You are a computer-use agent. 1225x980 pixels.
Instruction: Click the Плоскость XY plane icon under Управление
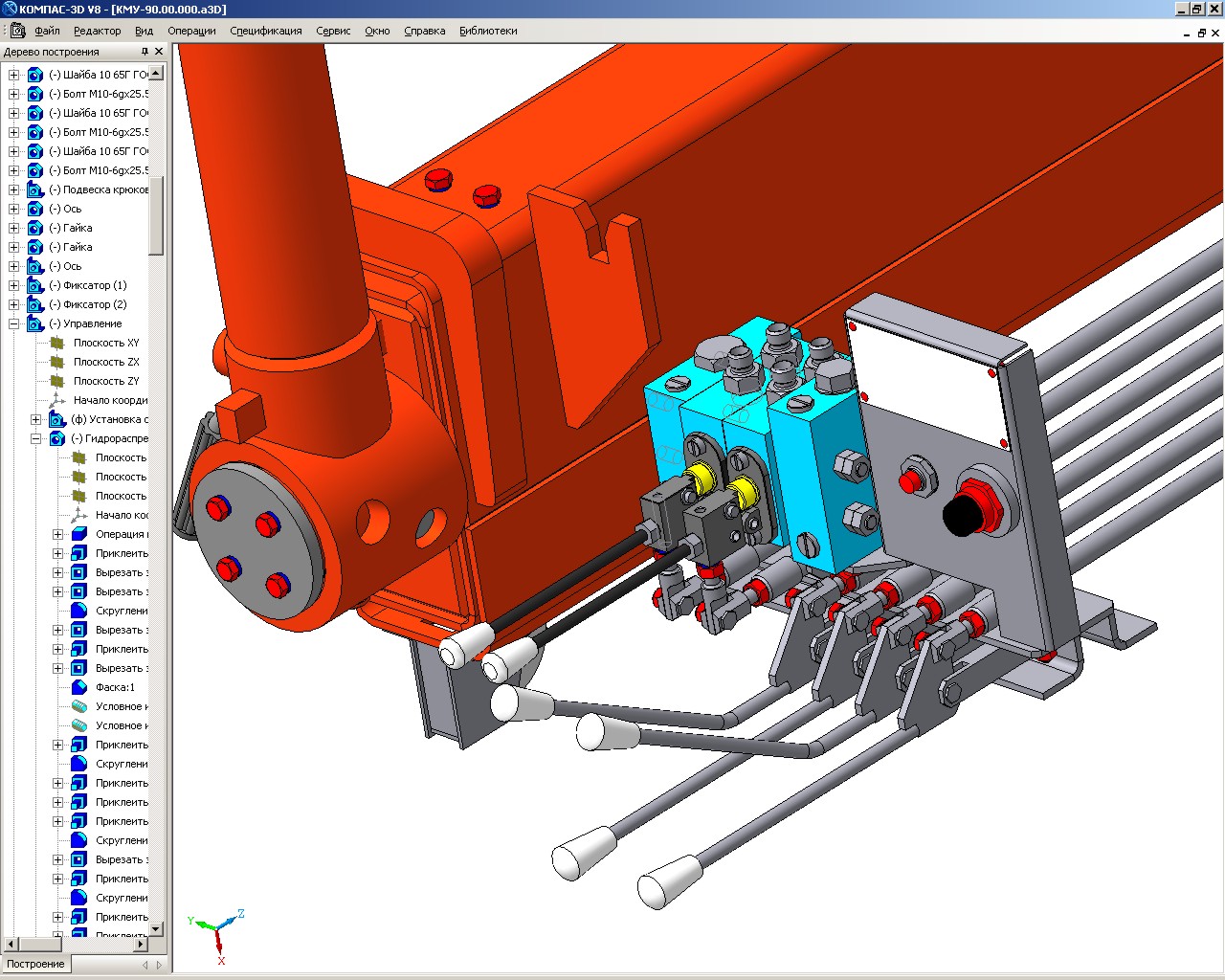point(57,343)
